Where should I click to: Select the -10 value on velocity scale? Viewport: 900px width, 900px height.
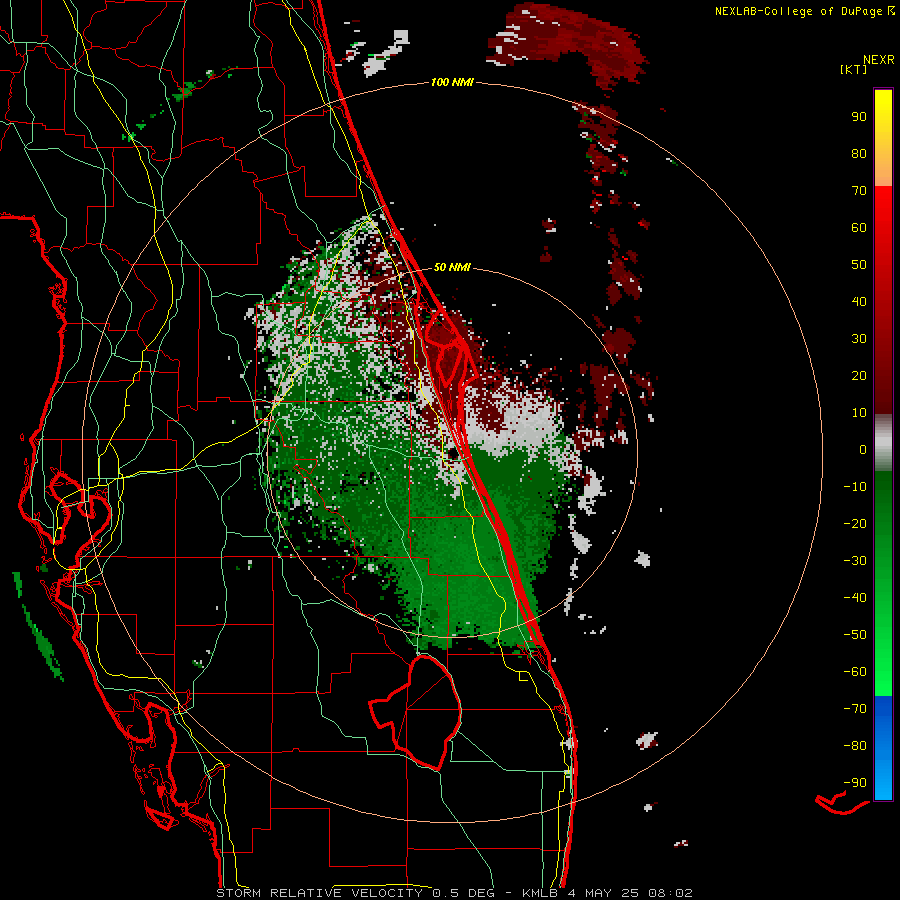click(855, 487)
